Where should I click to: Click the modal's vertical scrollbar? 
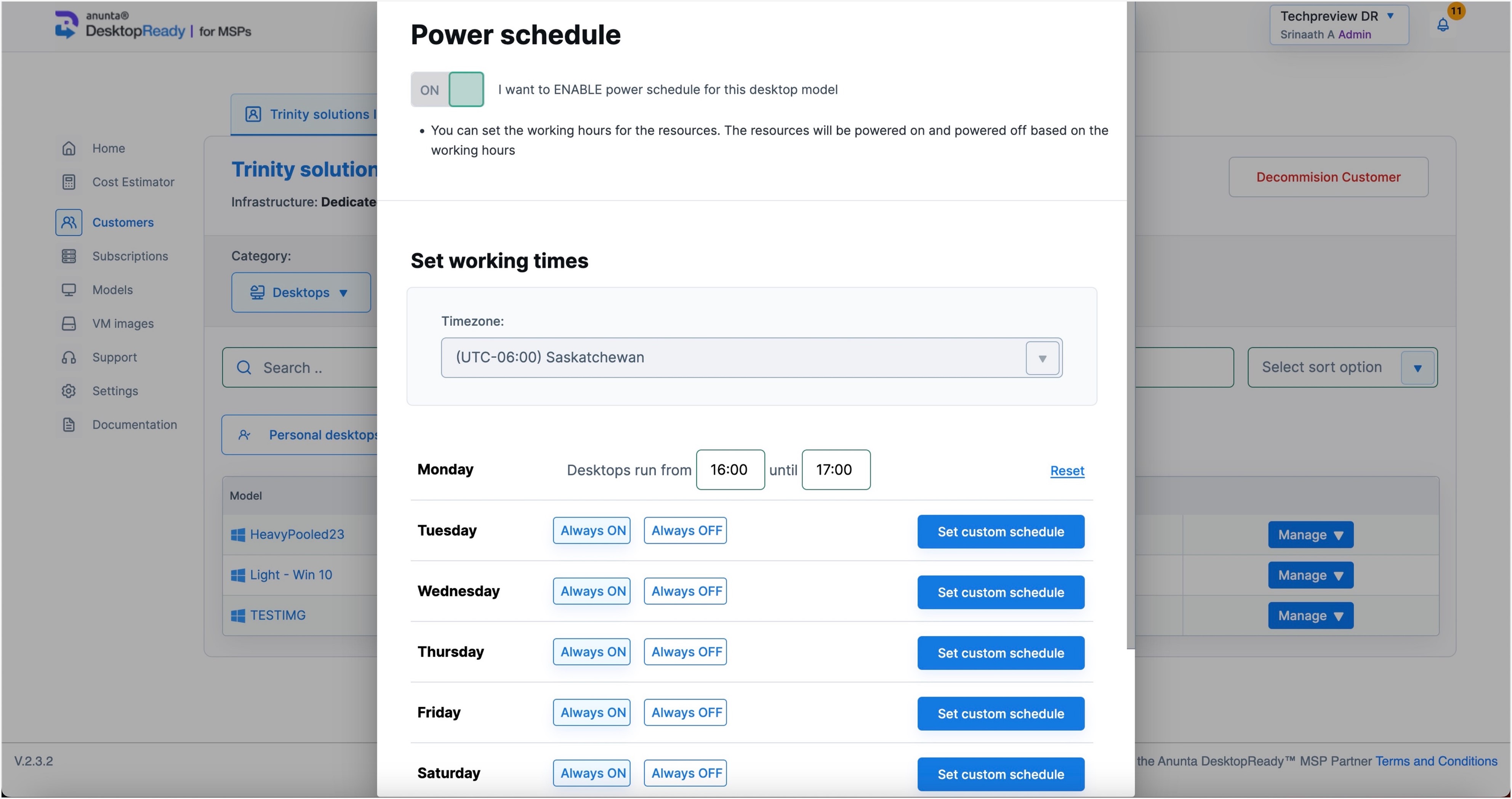1130,352
